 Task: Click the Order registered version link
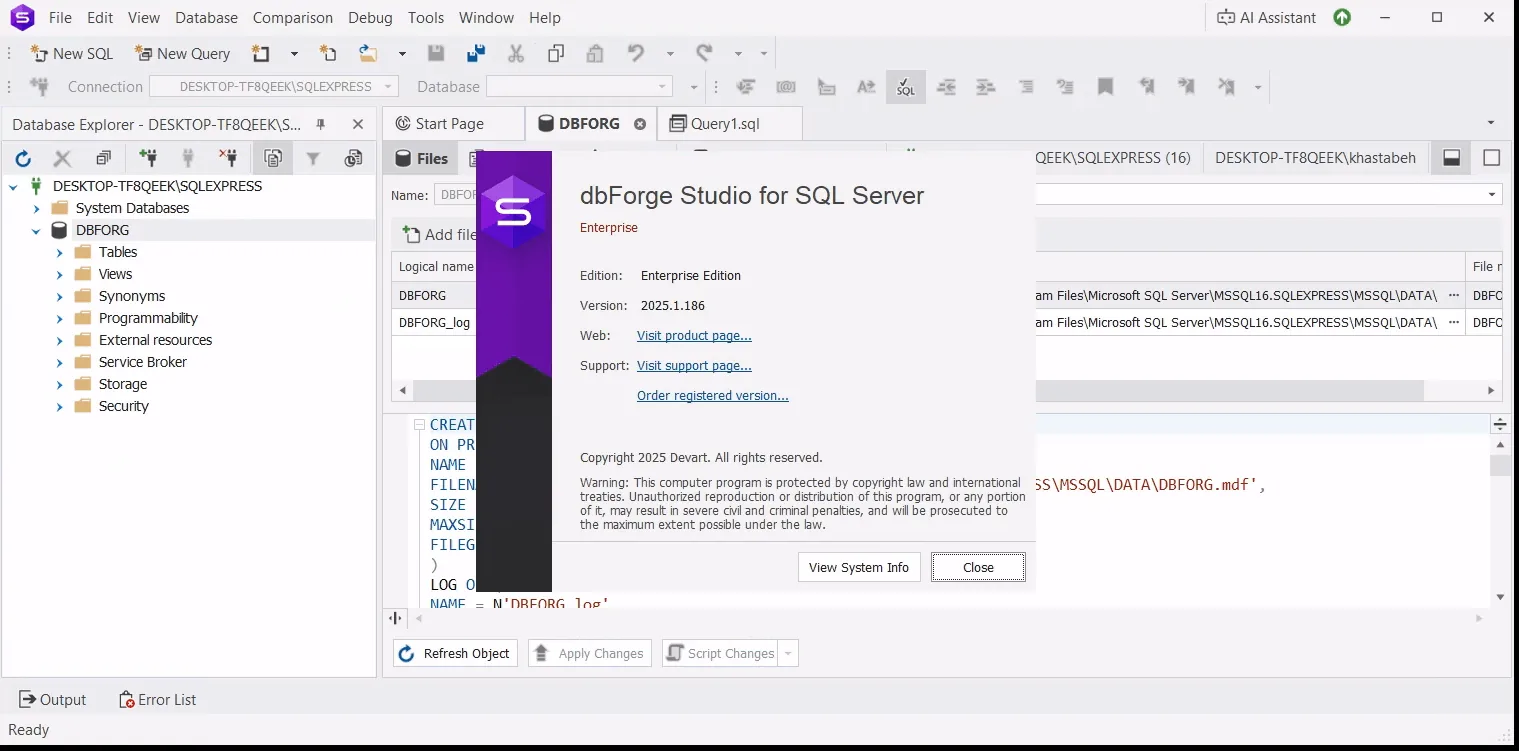point(712,396)
